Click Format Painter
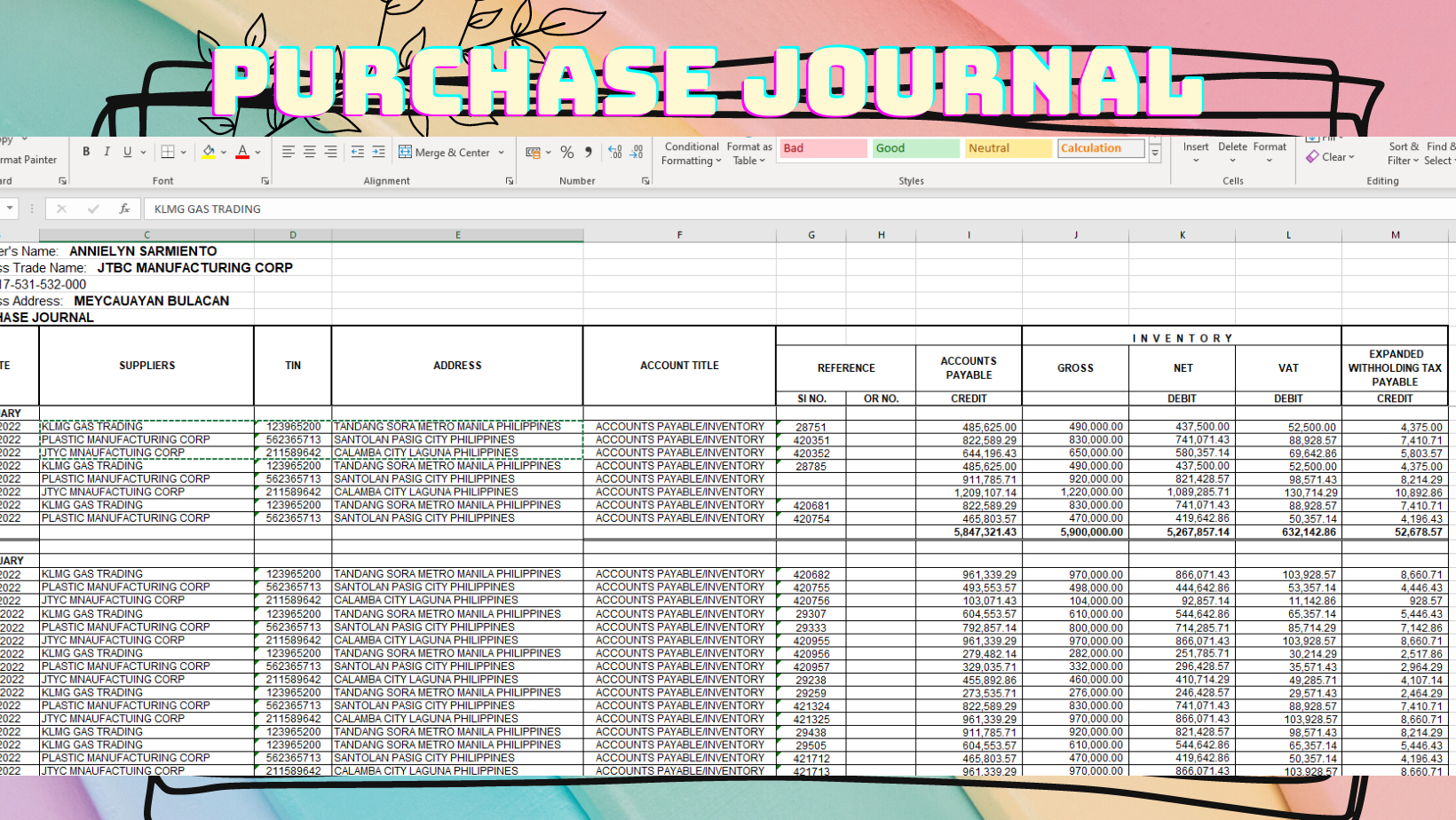The image size is (1456, 820). point(28,160)
